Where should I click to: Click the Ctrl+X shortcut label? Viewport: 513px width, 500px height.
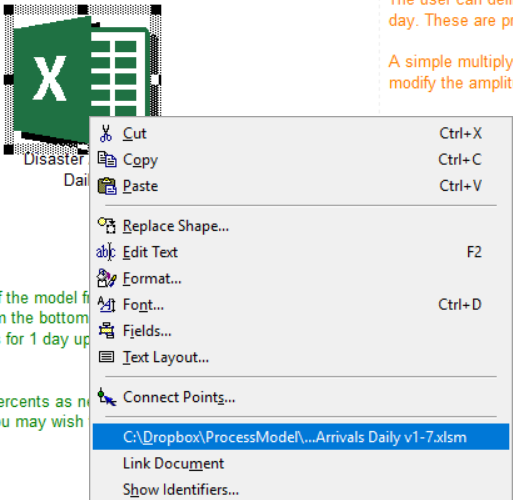[460, 134]
